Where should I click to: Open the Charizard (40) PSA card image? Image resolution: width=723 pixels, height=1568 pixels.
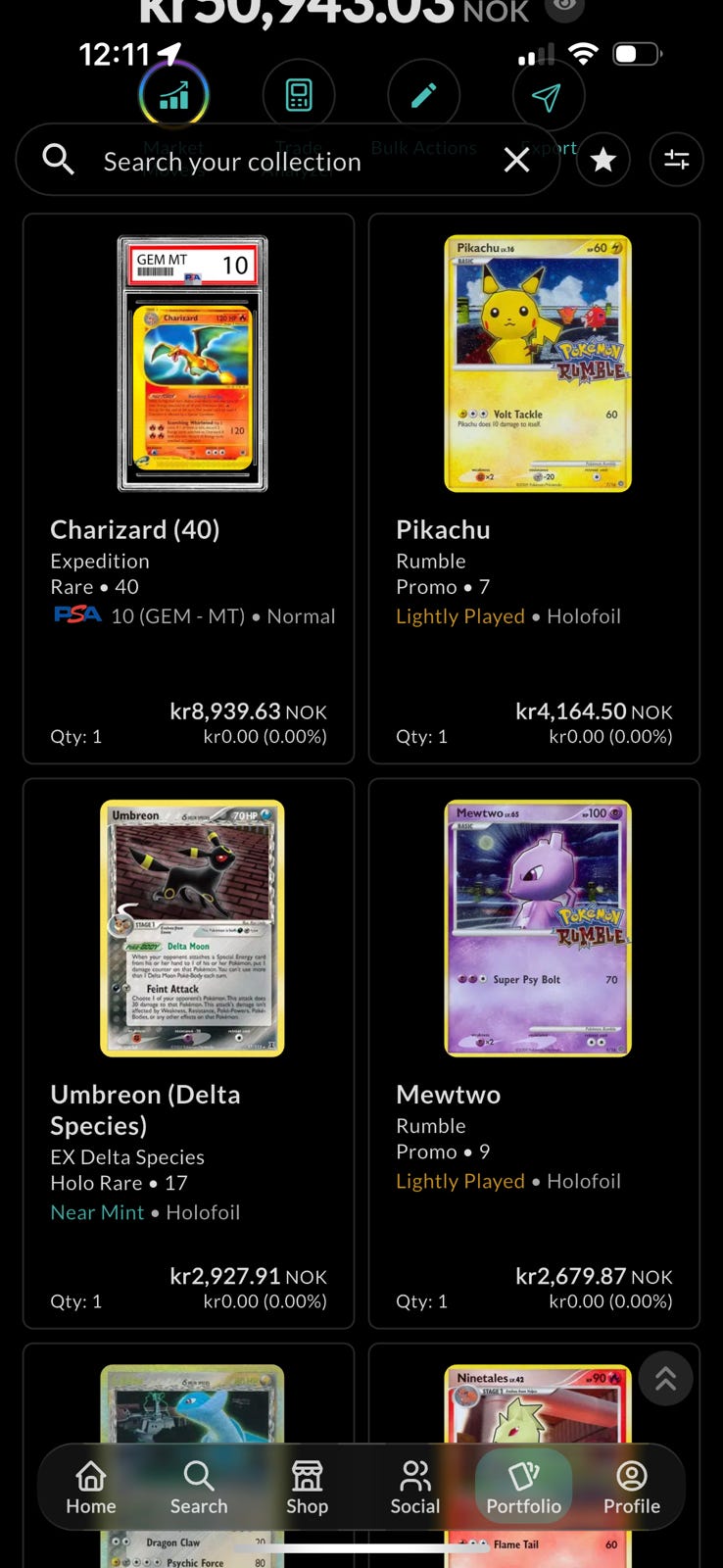click(193, 364)
